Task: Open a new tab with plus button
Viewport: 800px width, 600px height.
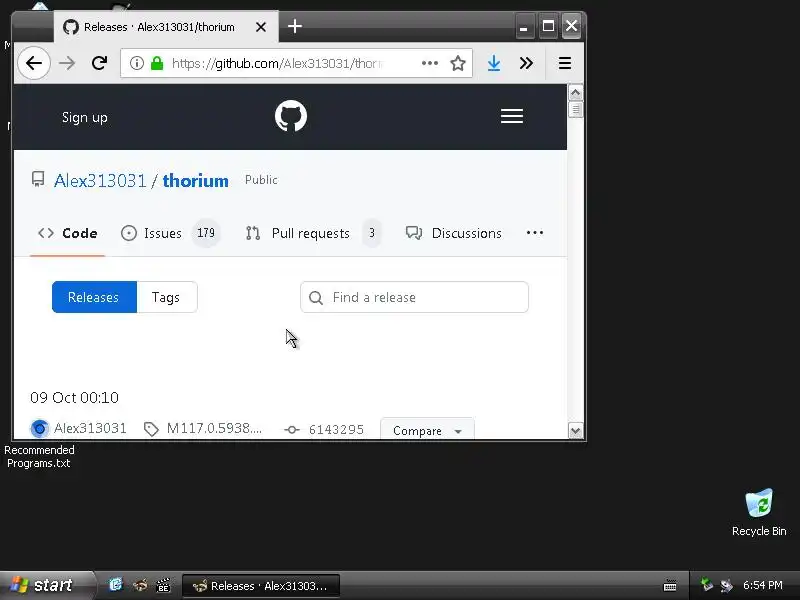Action: pos(295,26)
